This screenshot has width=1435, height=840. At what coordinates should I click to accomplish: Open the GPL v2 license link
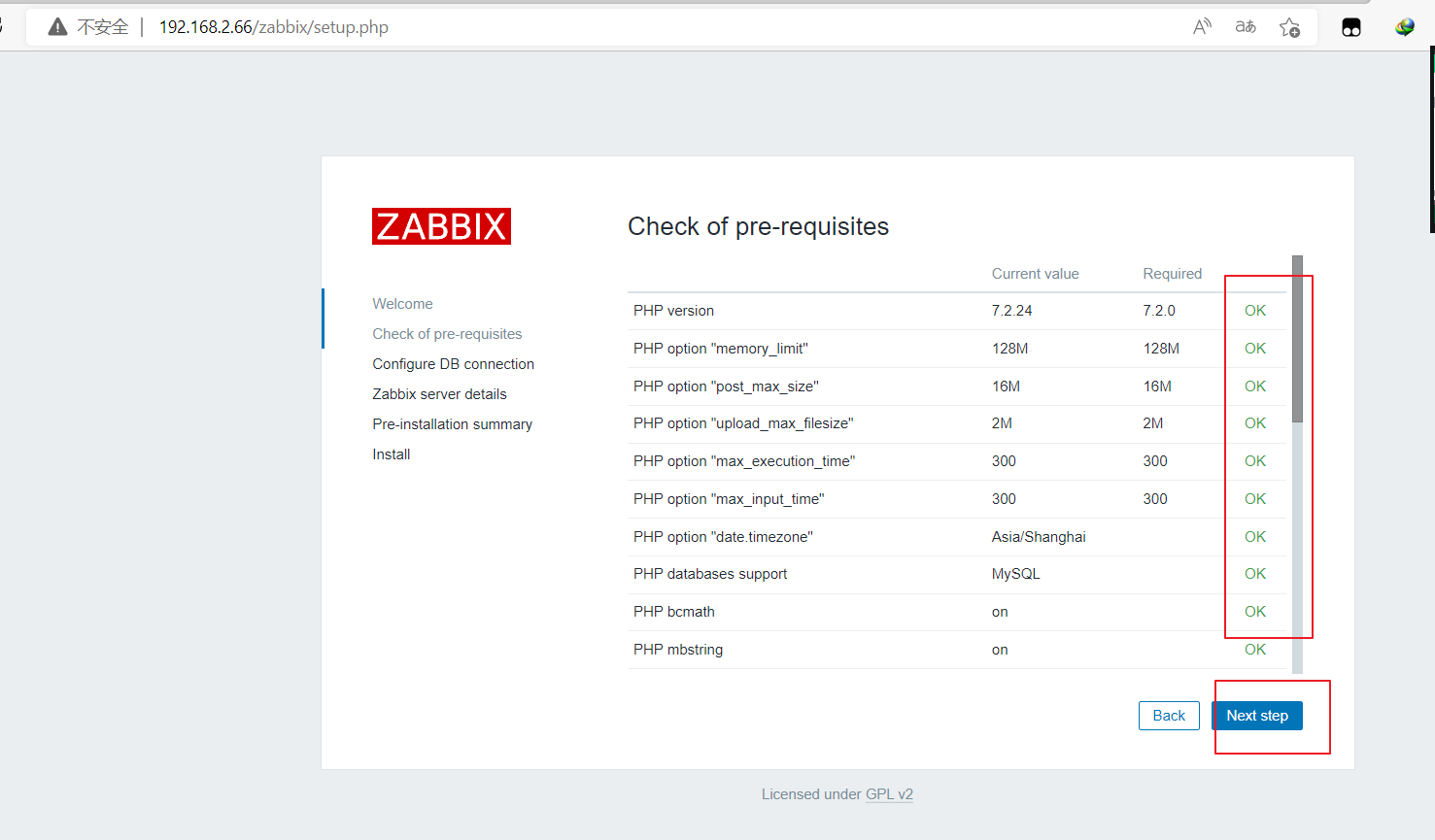[889, 794]
